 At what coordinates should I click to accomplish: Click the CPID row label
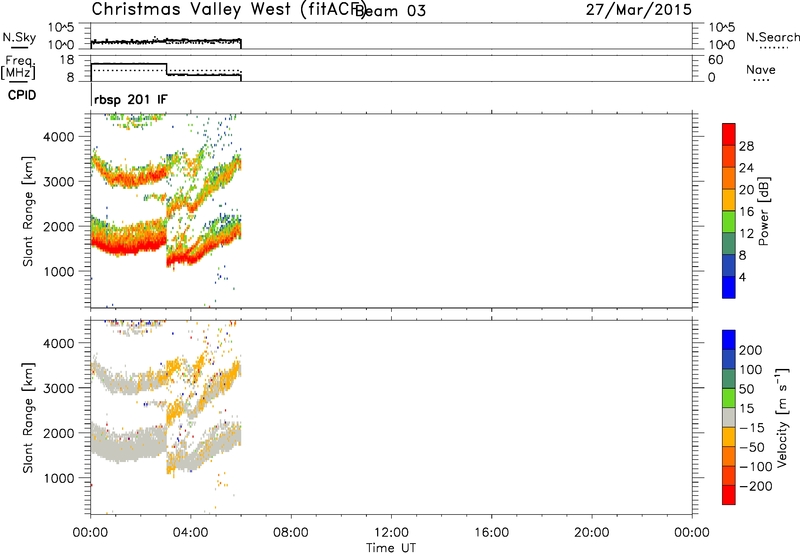[22, 95]
